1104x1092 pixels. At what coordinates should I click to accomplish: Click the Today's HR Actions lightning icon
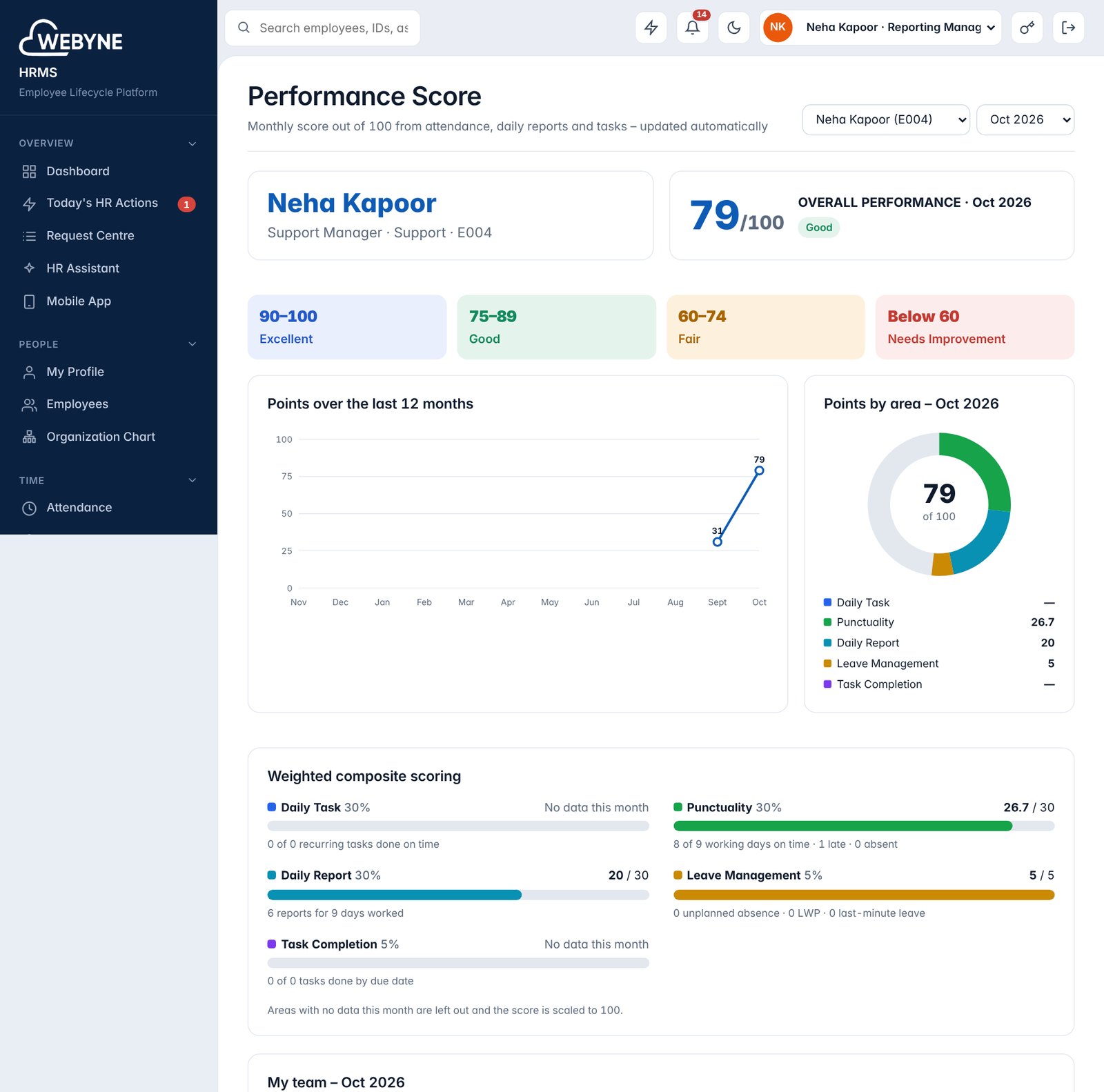tap(29, 203)
